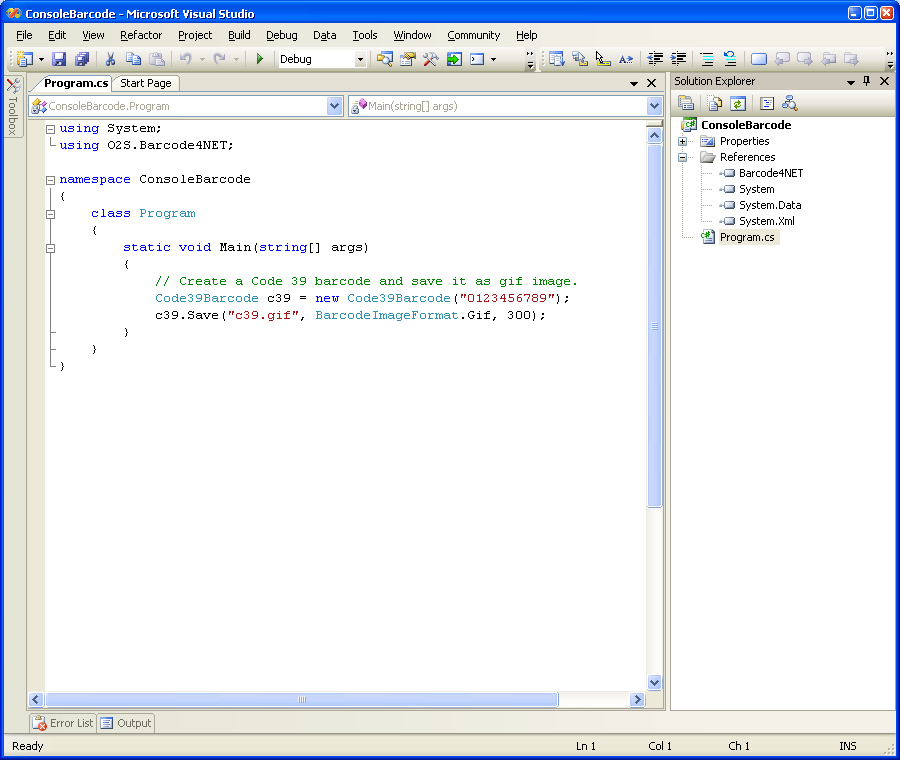Click Refresh icon in Solution Explorer toolbar
The width and height of the screenshot is (900, 760).
click(737, 103)
